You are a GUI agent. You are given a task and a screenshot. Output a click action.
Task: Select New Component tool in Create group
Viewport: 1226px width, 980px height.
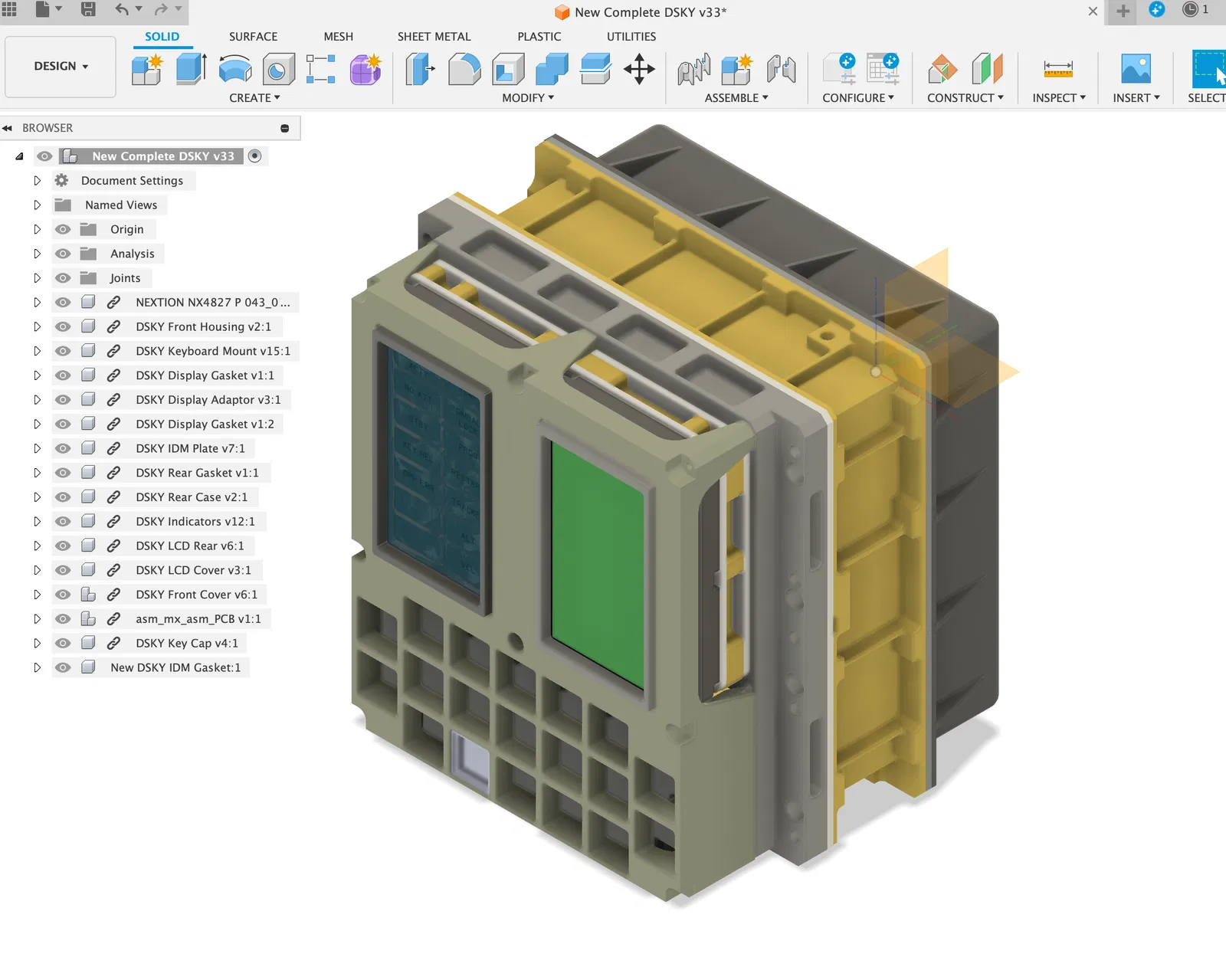coord(147,69)
